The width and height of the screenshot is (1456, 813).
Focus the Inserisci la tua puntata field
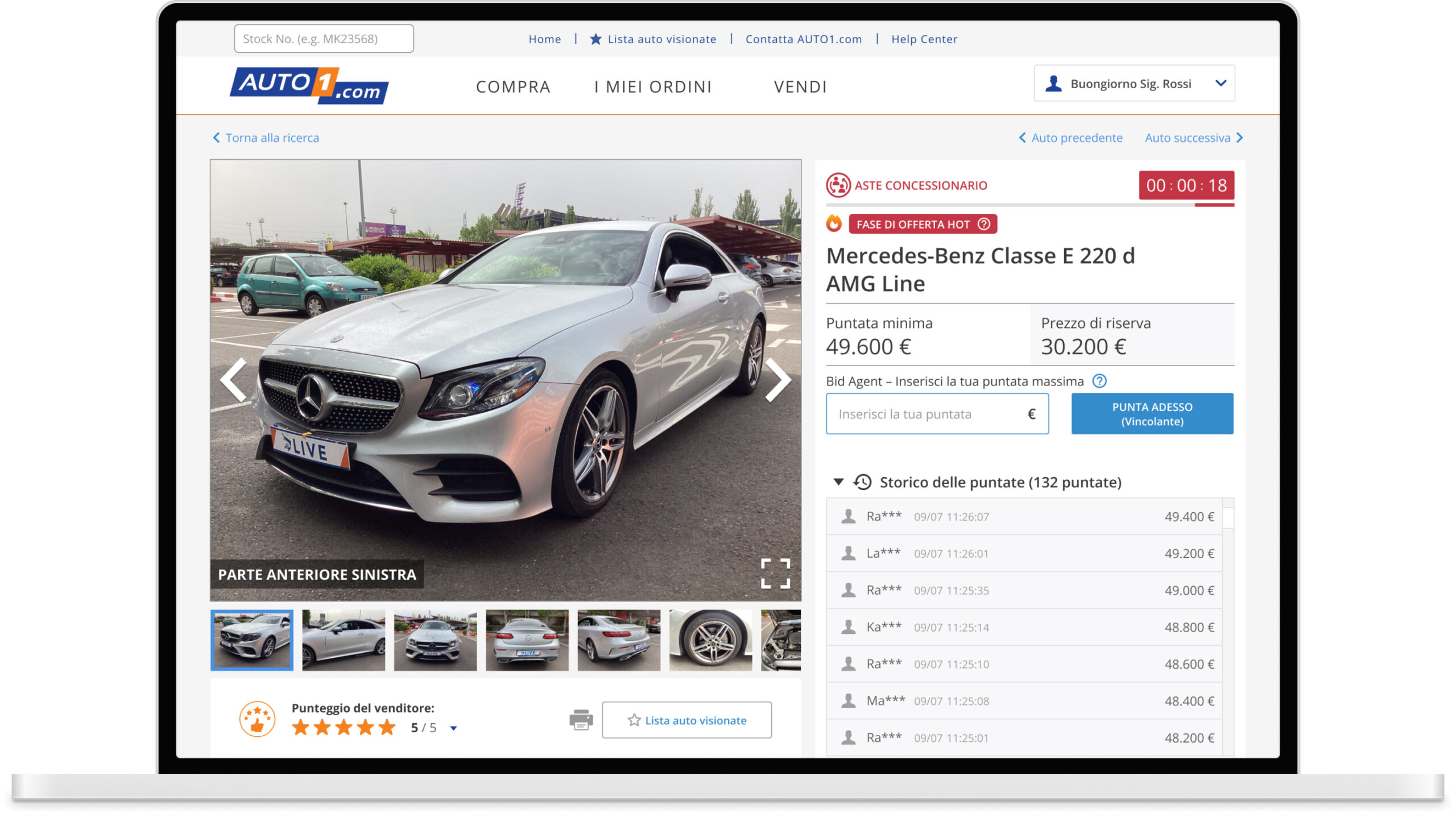pyautogui.click(x=937, y=414)
